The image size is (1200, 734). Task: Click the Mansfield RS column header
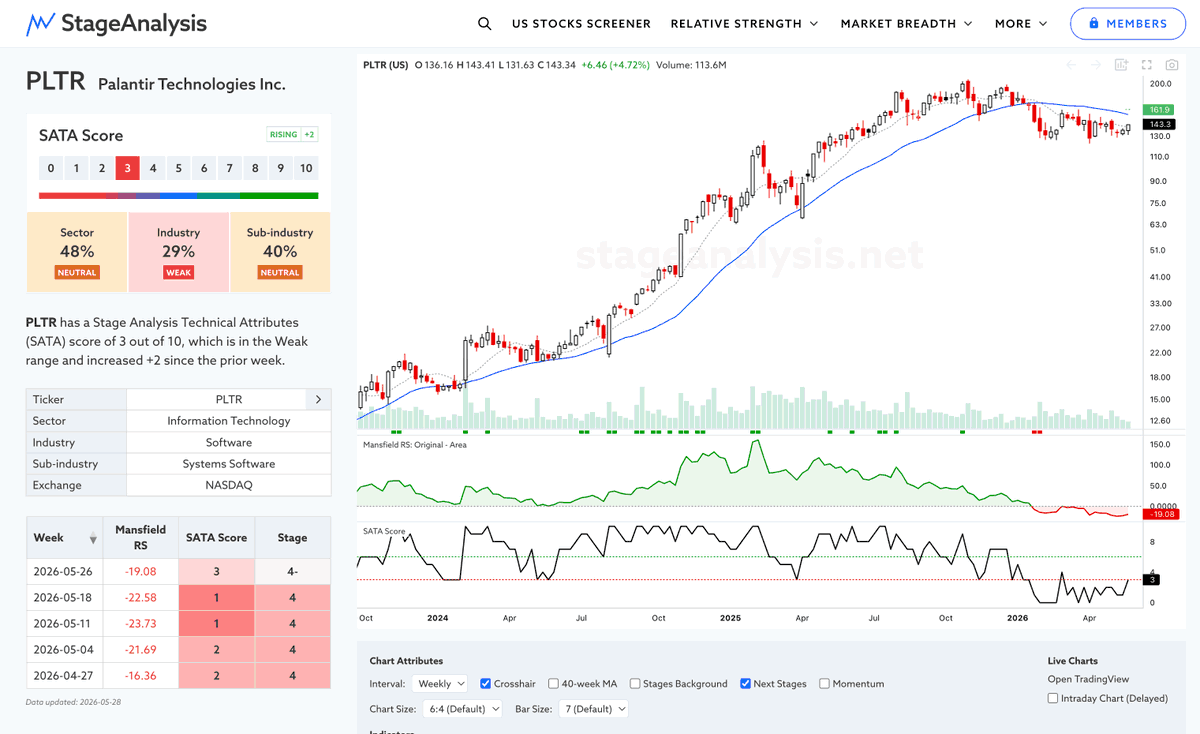click(x=141, y=538)
